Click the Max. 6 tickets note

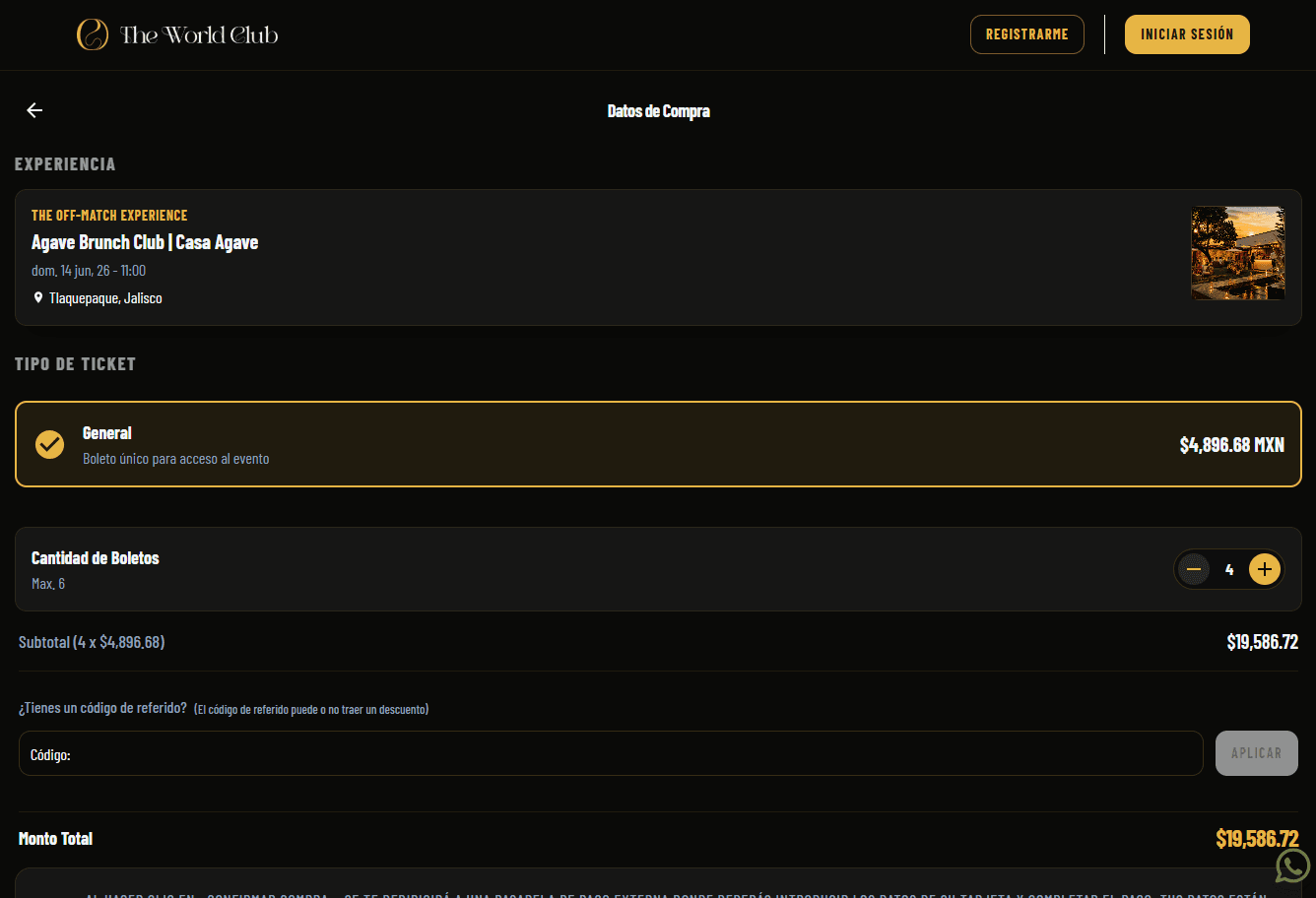[48, 584]
